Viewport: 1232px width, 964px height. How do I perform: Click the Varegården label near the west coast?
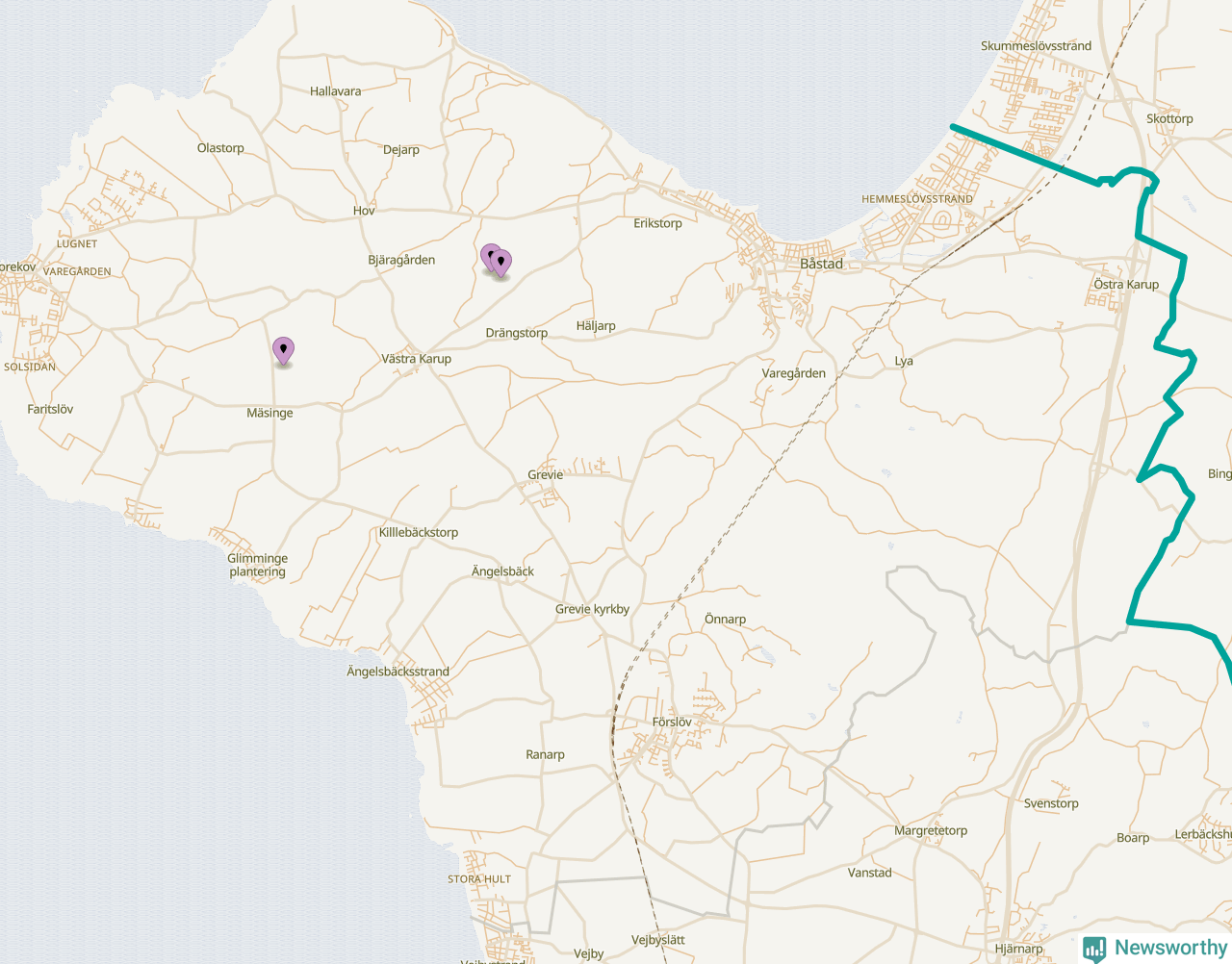point(77,271)
